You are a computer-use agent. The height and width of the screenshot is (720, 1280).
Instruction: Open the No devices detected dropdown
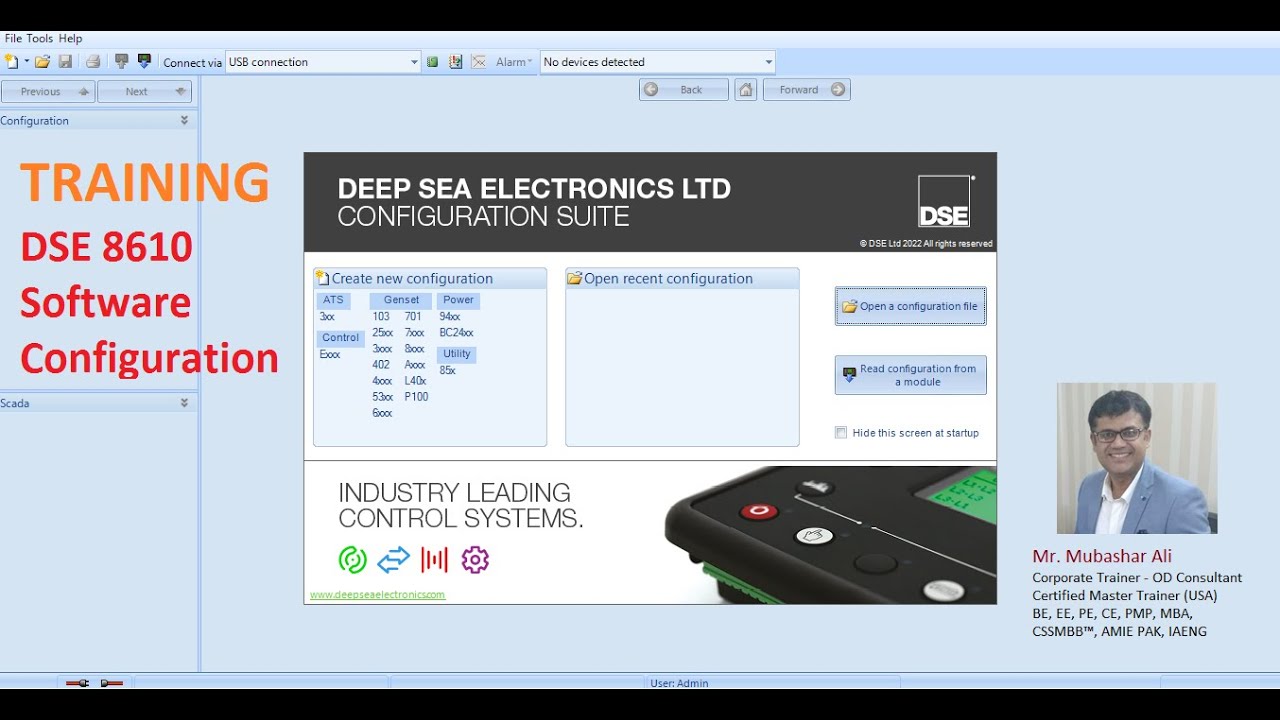[x=658, y=62]
